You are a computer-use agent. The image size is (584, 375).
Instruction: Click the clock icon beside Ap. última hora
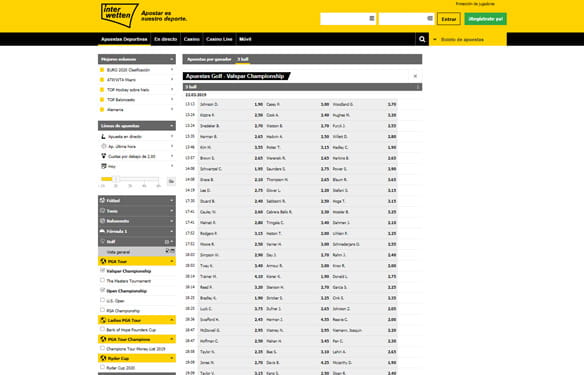click(x=104, y=146)
